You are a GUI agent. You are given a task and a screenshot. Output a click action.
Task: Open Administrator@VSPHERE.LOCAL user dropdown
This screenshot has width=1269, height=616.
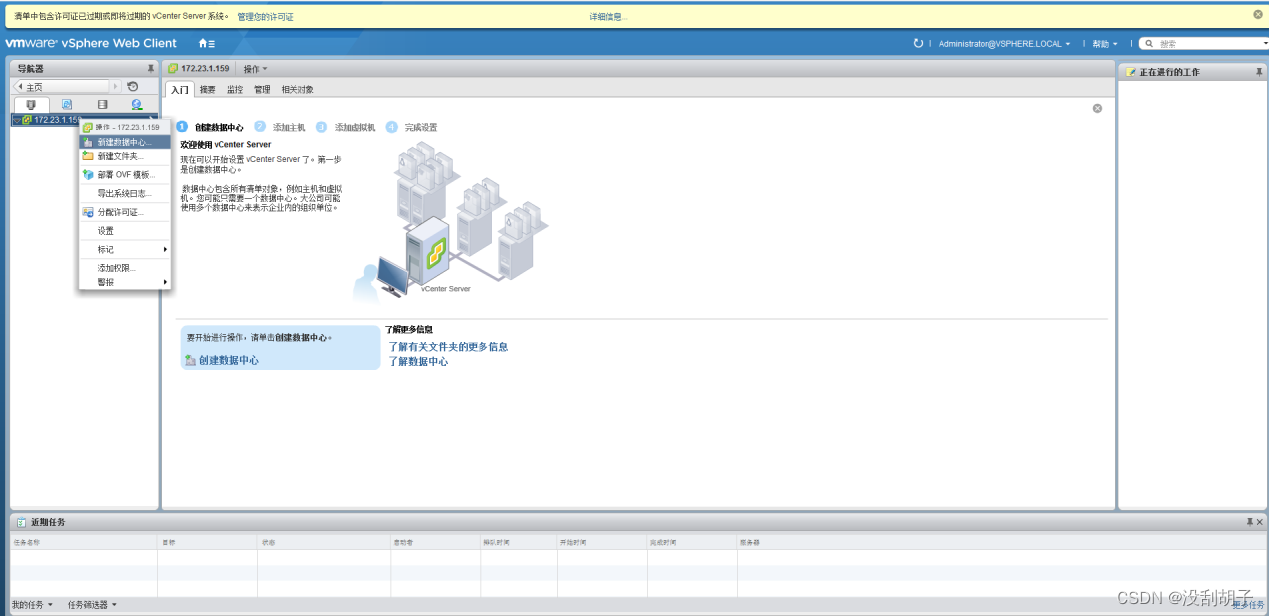1004,44
